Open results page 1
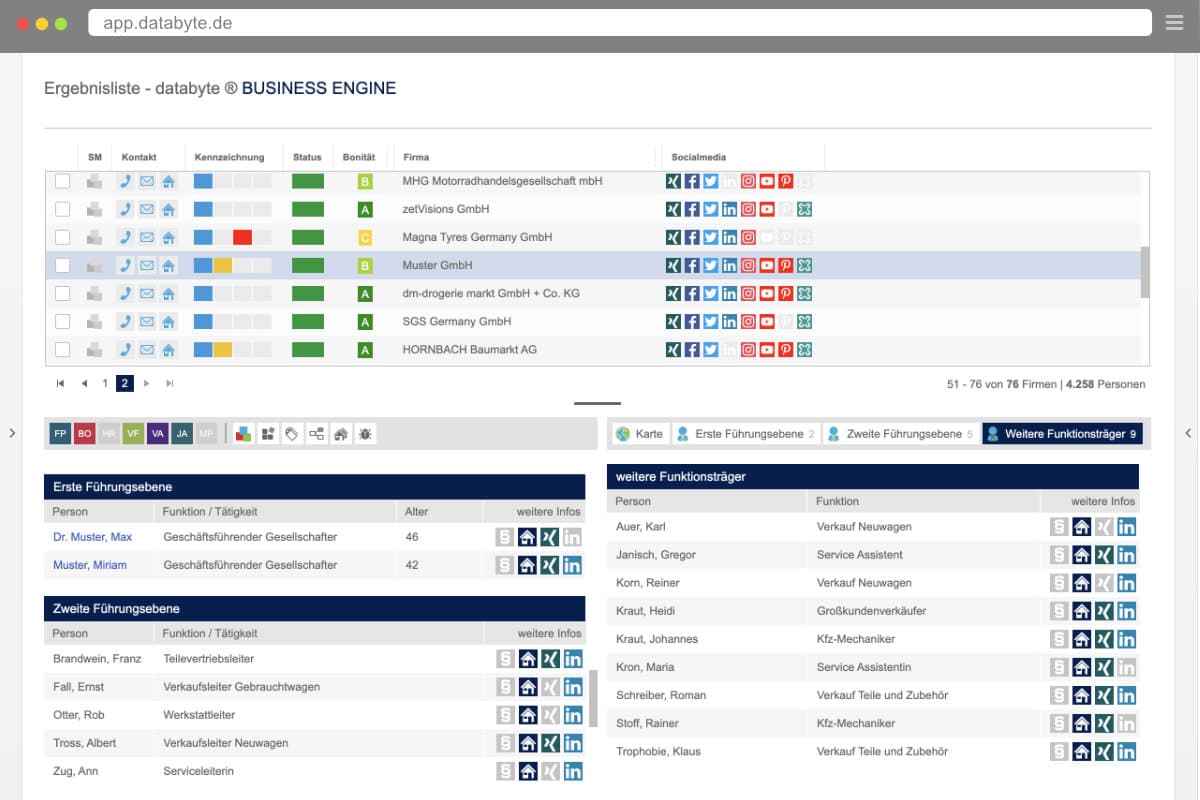 pyautogui.click(x=105, y=383)
